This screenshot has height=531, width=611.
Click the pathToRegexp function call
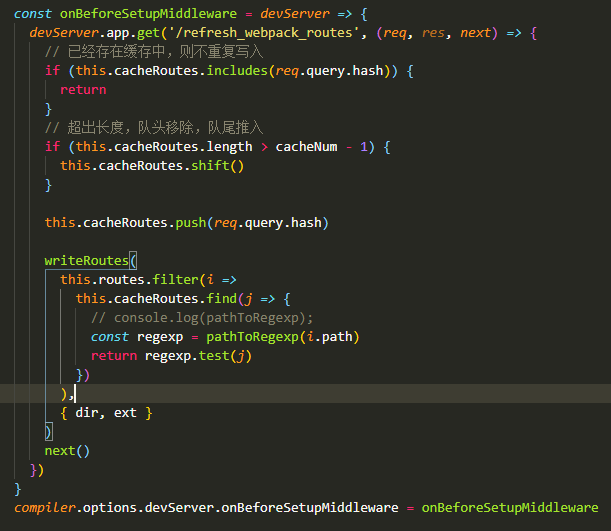coord(252,337)
